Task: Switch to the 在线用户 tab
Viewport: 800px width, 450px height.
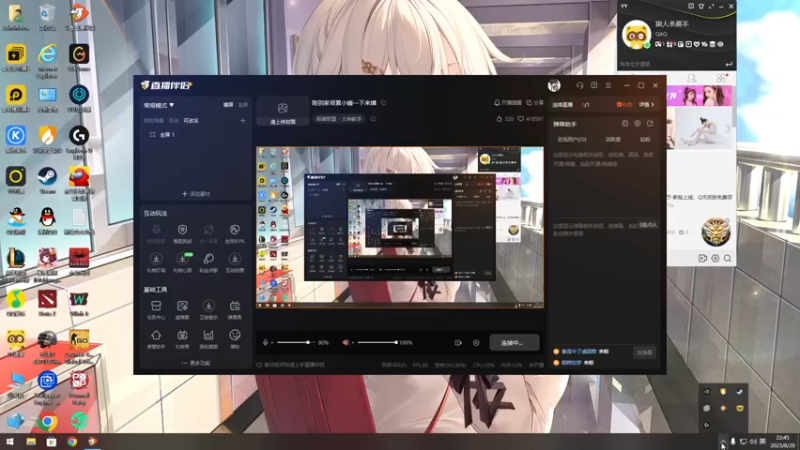Action: (x=572, y=139)
